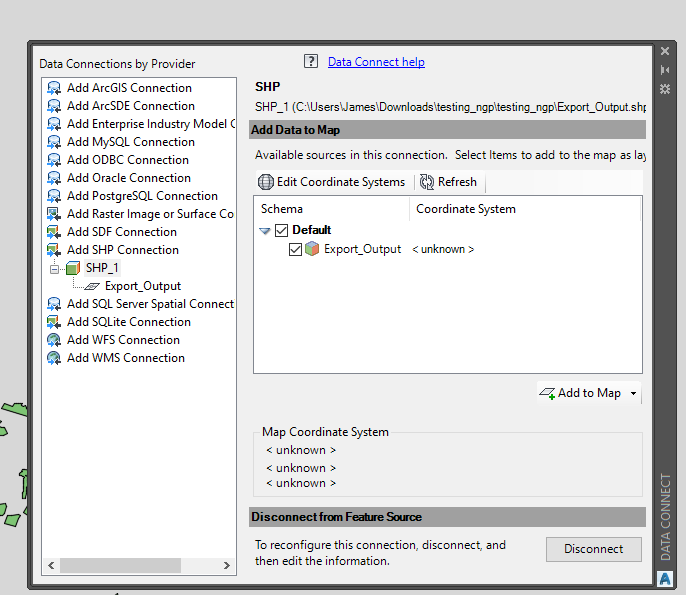The width and height of the screenshot is (686, 595).
Task: Select Add Raster Image or Surface Connection
Action: (x=150, y=214)
